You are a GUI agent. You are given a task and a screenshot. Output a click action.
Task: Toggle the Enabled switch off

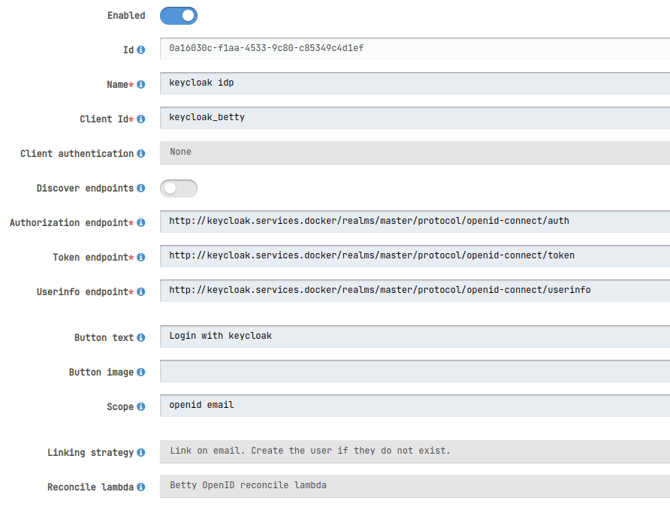(179, 16)
